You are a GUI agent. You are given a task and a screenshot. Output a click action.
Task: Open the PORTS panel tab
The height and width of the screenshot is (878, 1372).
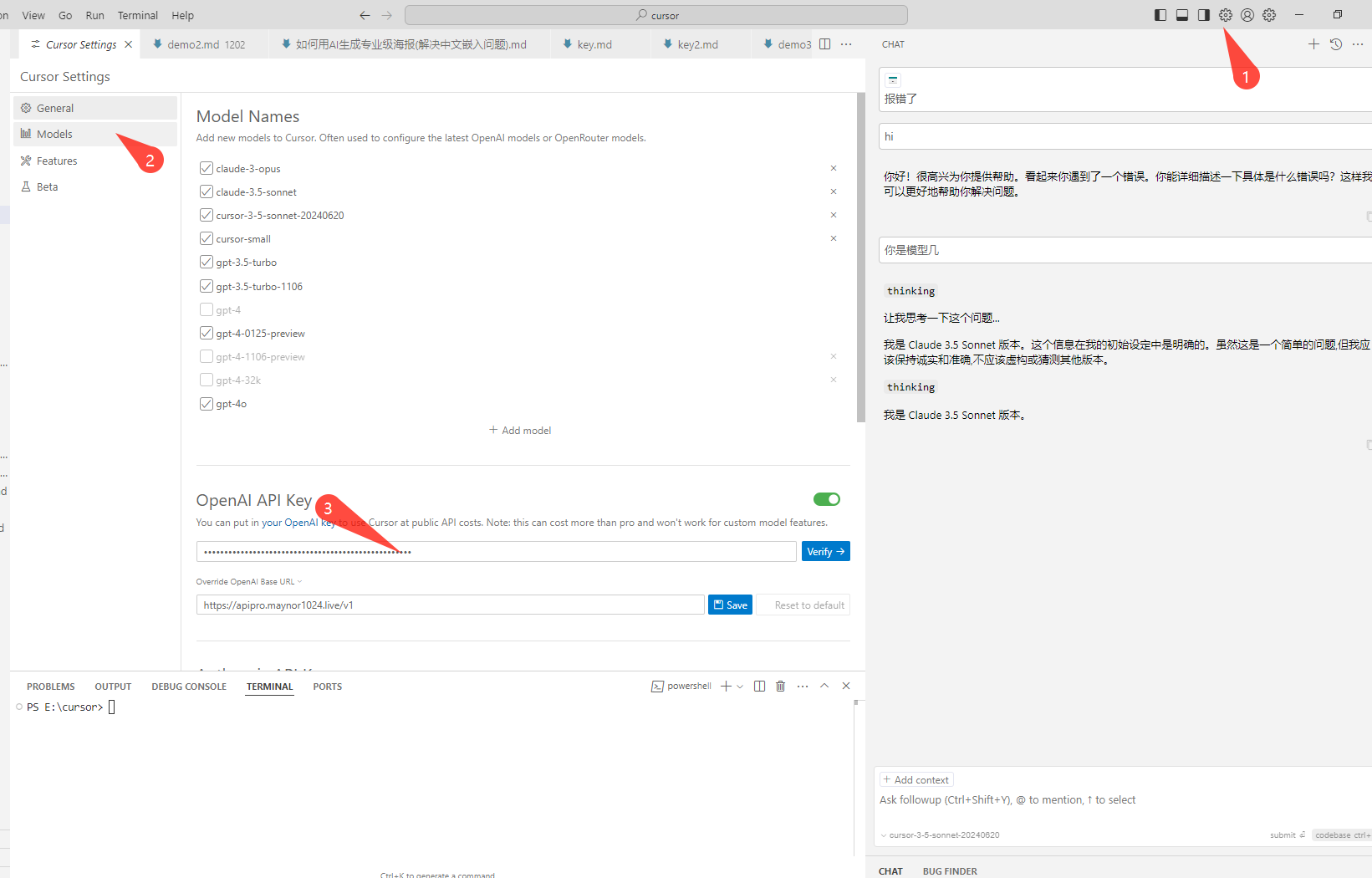[x=328, y=687]
